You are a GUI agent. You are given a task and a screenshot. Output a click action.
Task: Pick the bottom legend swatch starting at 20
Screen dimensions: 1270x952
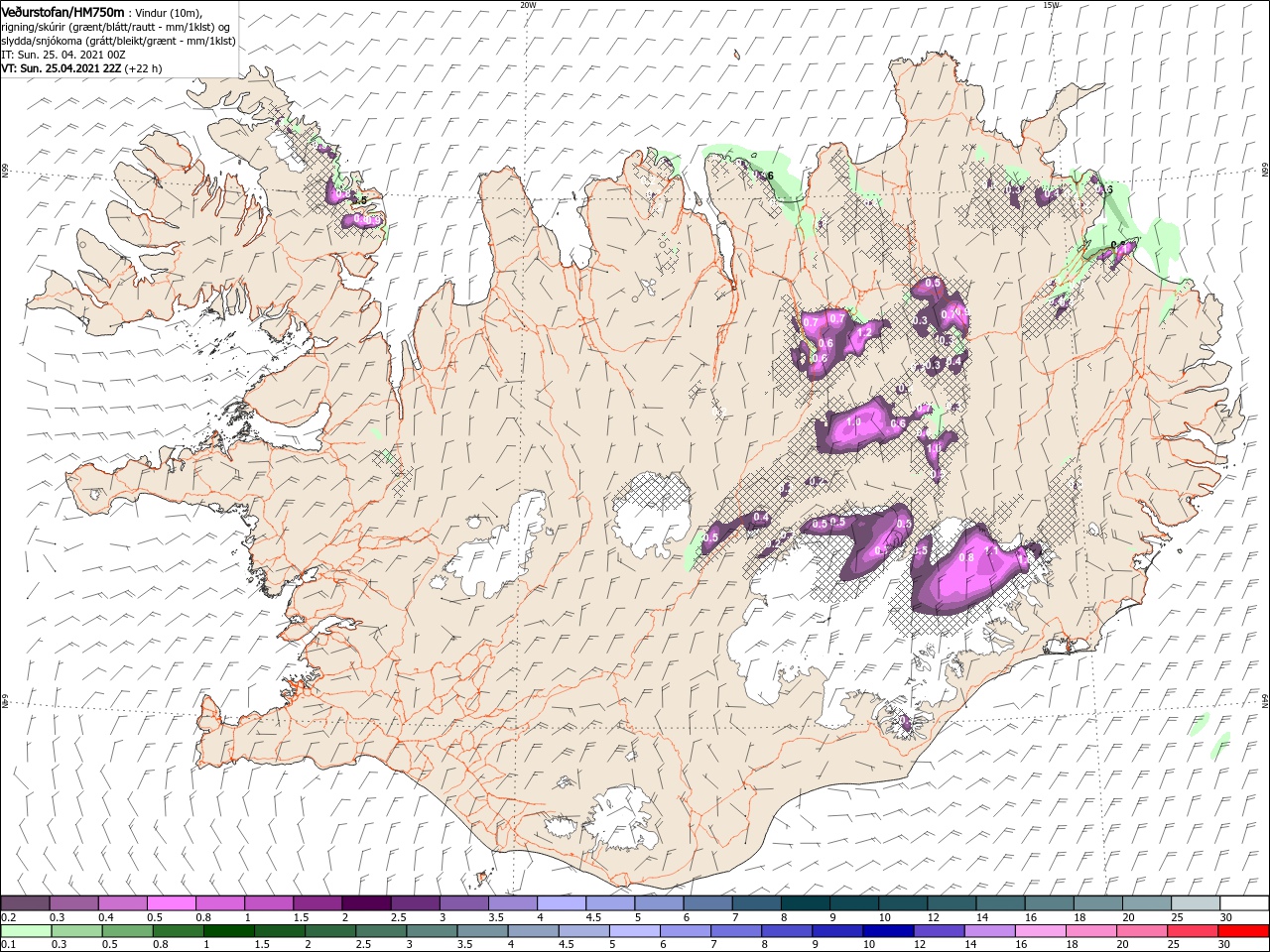(x=1142, y=931)
